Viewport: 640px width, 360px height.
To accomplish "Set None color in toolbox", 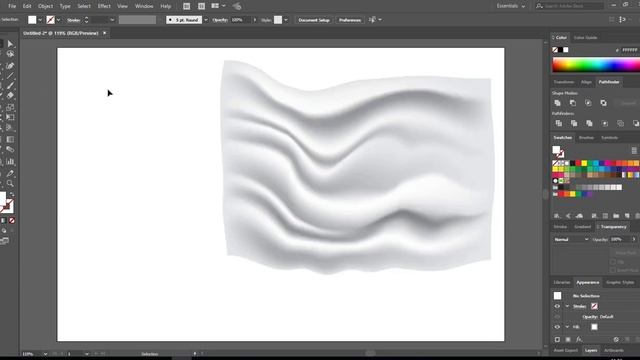I will 12,220.
